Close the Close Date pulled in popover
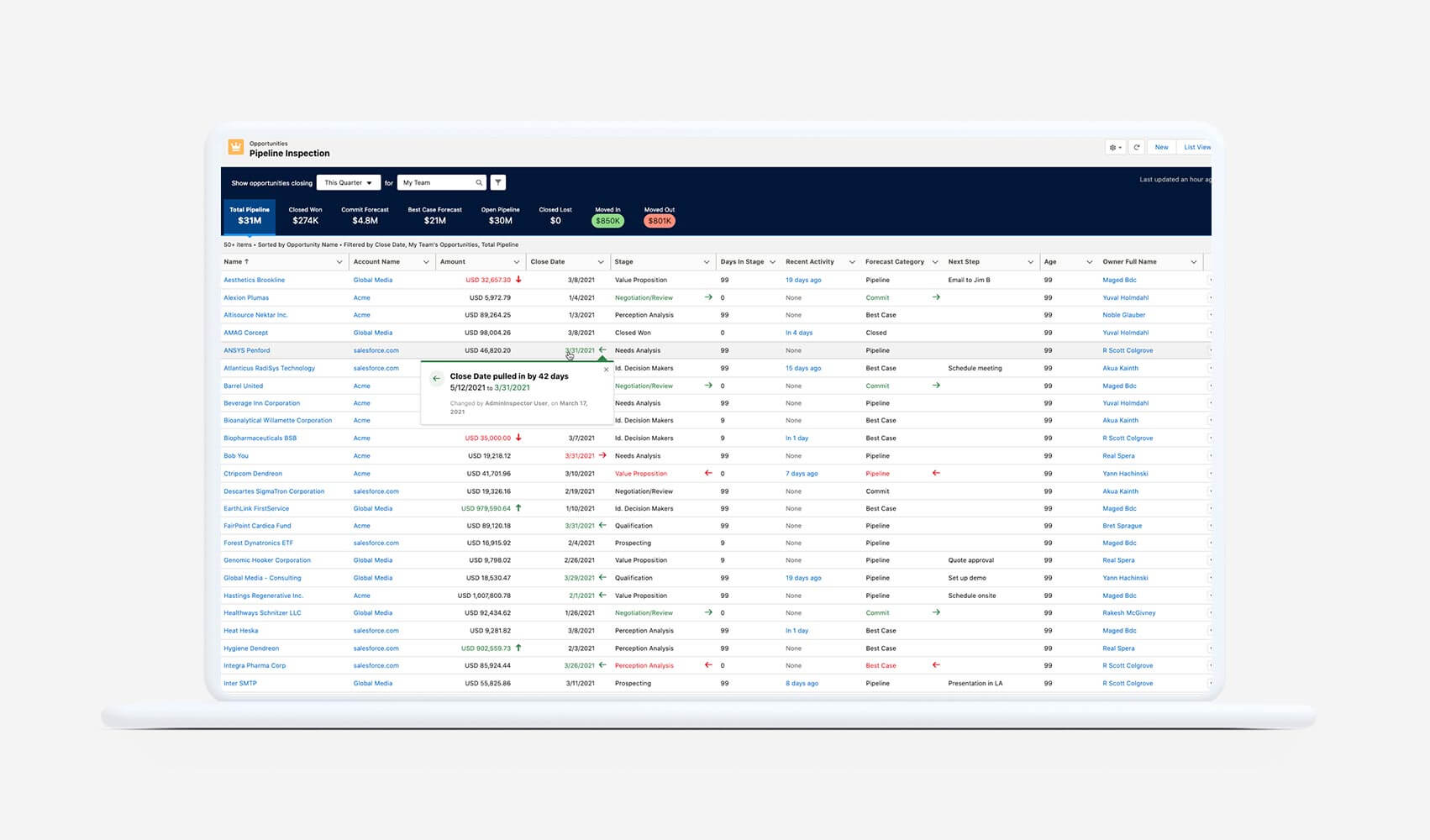1430x840 pixels. 606,370
